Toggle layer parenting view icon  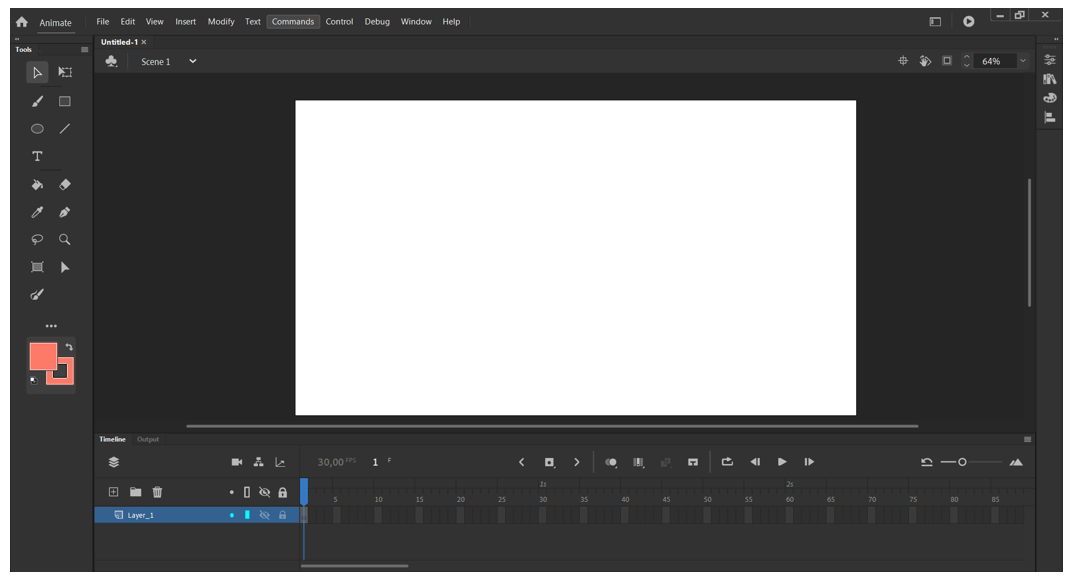[x=259, y=462]
